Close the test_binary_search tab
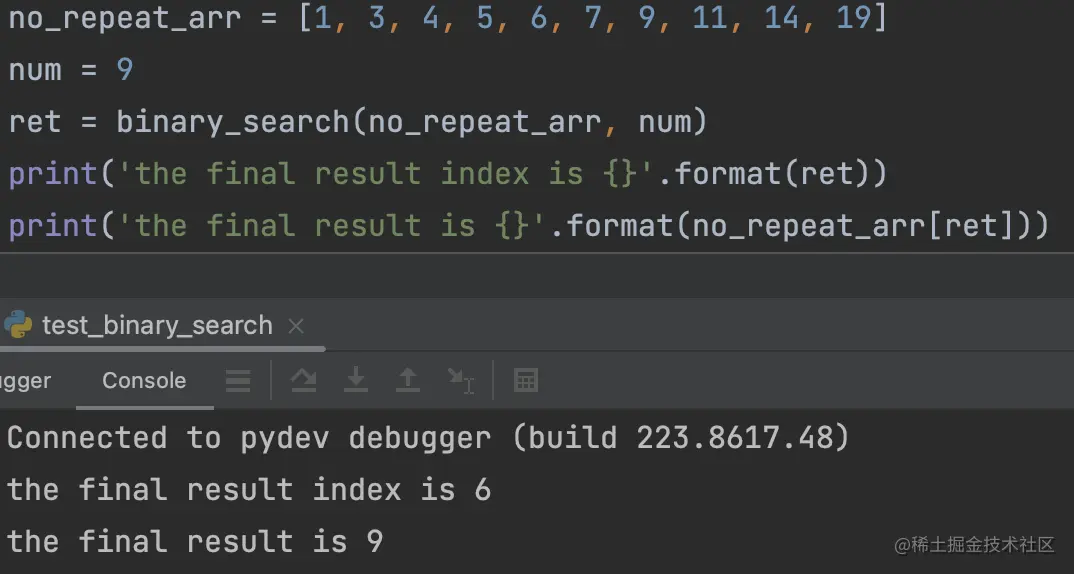This screenshot has height=574, width=1074. [296, 326]
